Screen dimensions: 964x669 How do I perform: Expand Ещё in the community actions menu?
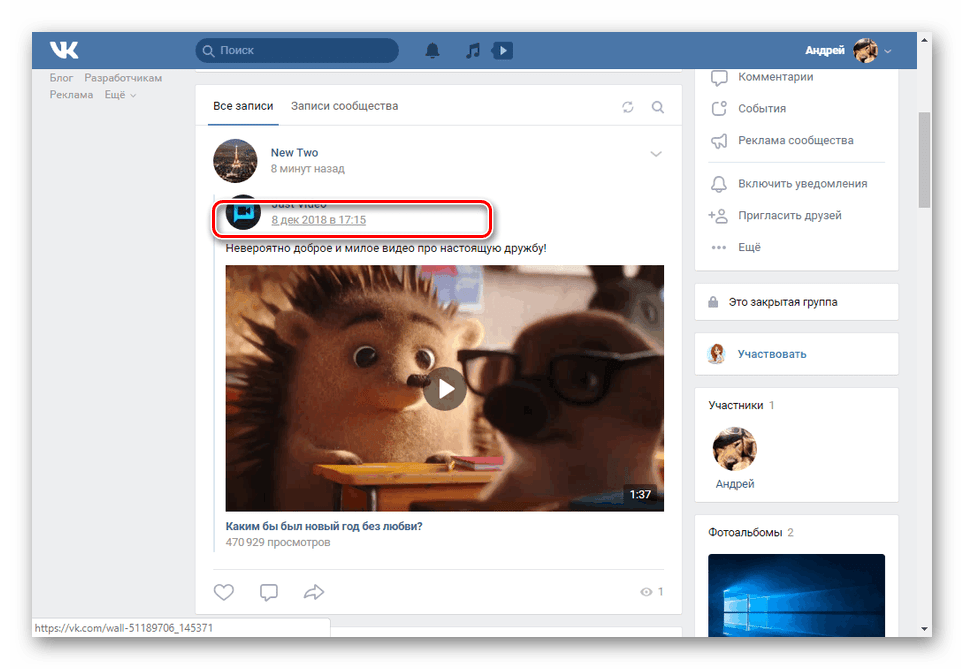click(749, 247)
